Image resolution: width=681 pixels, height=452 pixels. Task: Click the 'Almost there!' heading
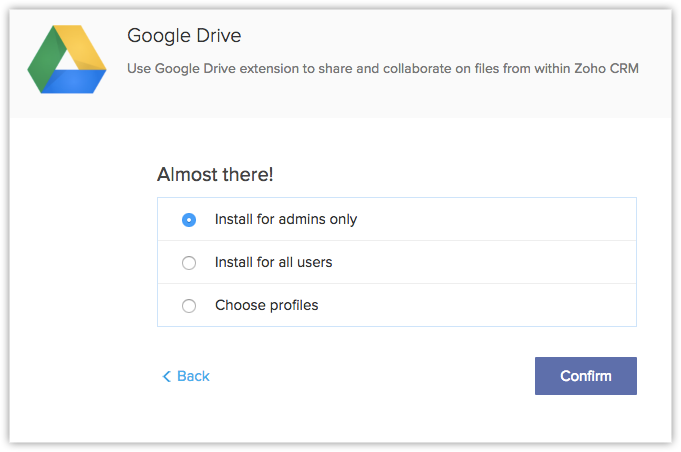[x=215, y=175]
